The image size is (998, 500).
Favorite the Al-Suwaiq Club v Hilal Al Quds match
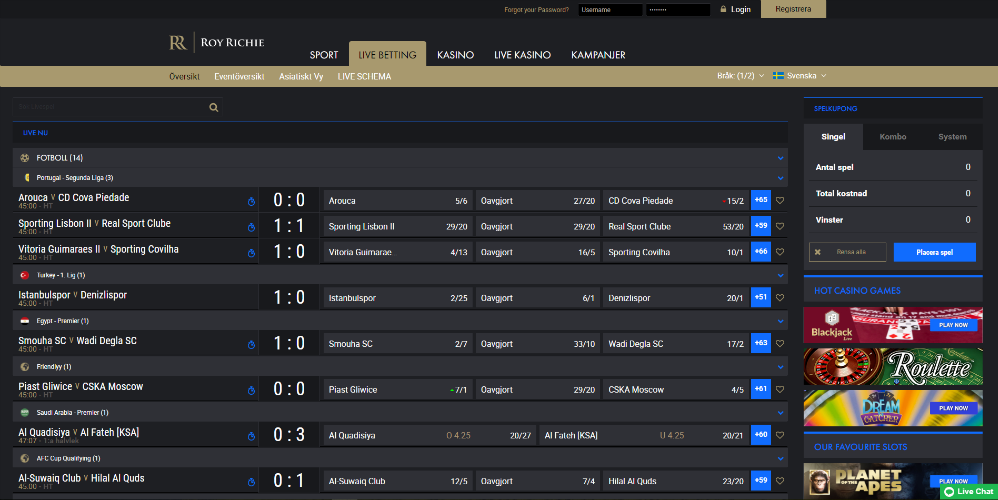[x=780, y=480]
